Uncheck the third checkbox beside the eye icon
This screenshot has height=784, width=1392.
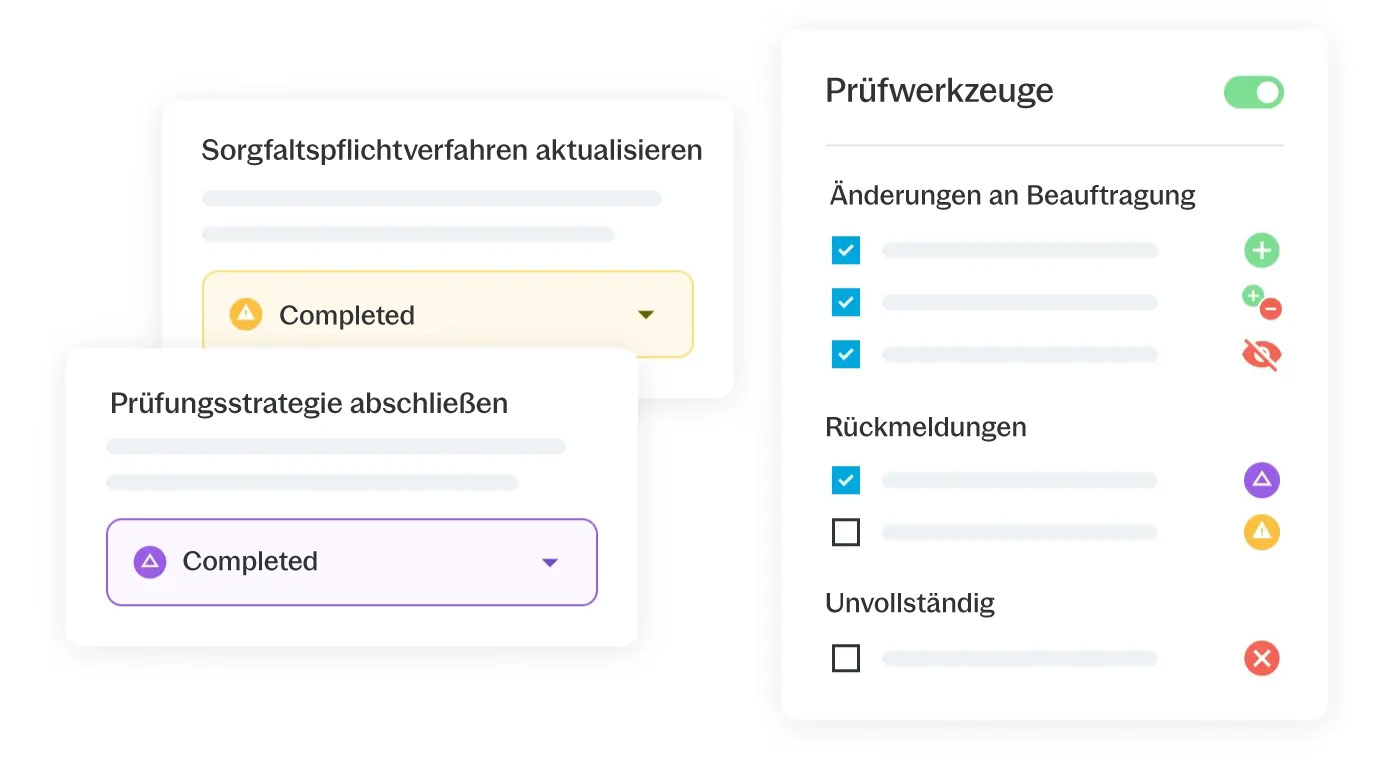coord(846,354)
